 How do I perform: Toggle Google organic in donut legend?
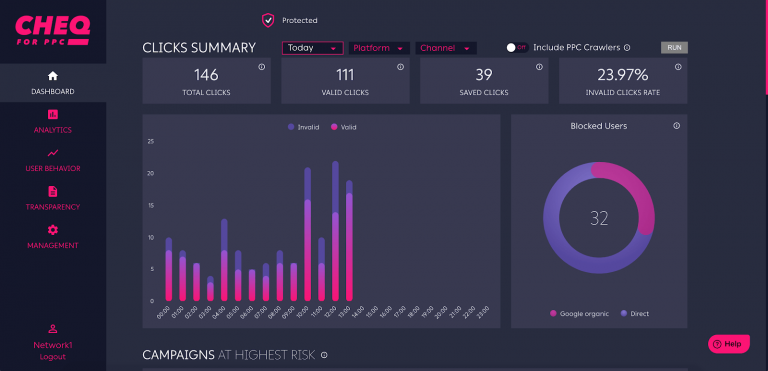[579, 314]
